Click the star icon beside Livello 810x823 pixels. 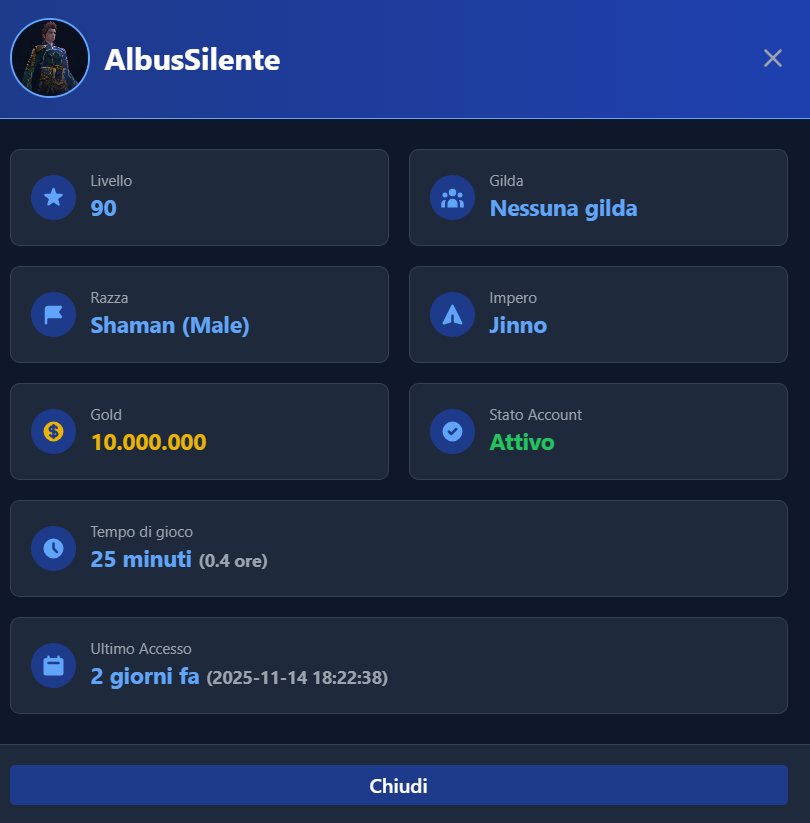pyautogui.click(x=54, y=197)
